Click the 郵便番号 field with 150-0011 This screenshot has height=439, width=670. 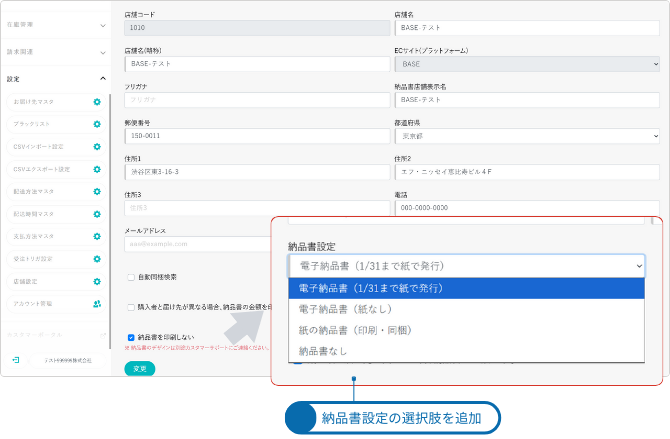pyautogui.click(x=257, y=136)
